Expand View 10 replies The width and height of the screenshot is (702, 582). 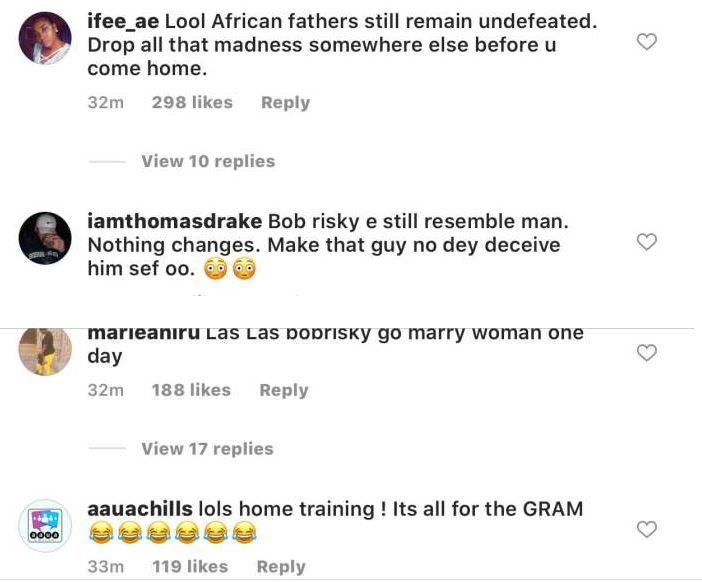tap(208, 161)
